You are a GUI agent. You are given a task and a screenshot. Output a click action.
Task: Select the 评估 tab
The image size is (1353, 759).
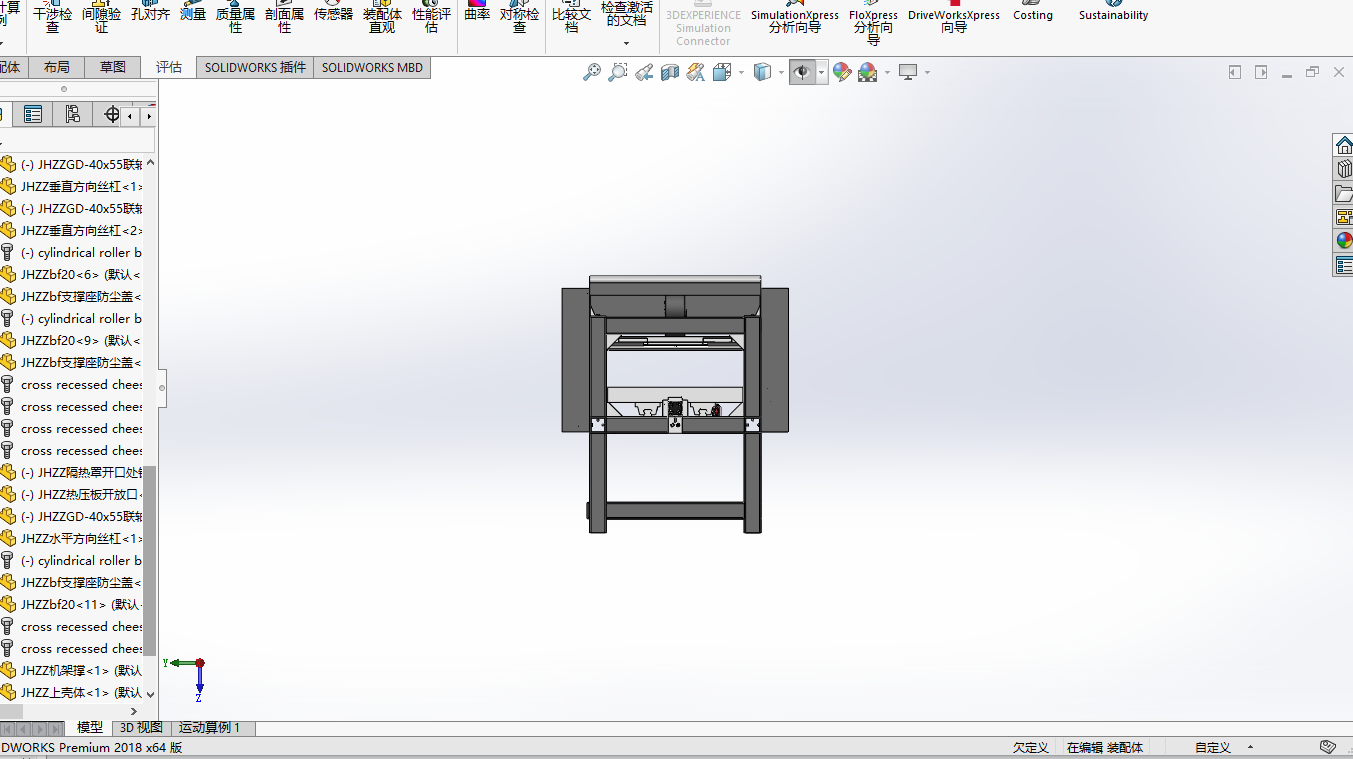[x=169, y=67]
